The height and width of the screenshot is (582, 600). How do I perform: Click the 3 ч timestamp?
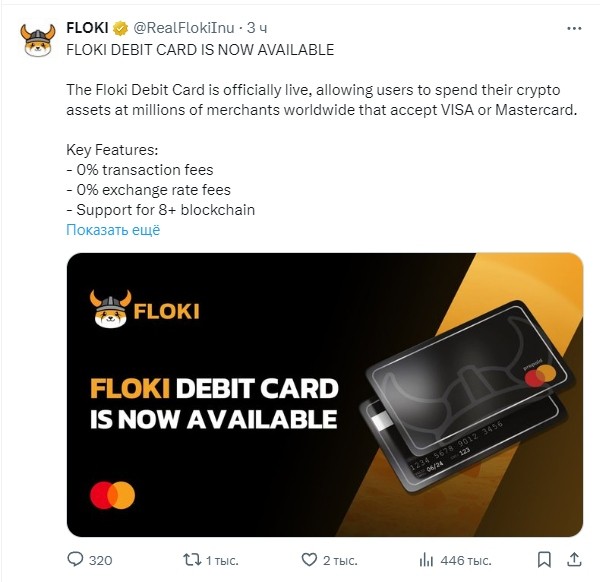[x=257, y=28]
